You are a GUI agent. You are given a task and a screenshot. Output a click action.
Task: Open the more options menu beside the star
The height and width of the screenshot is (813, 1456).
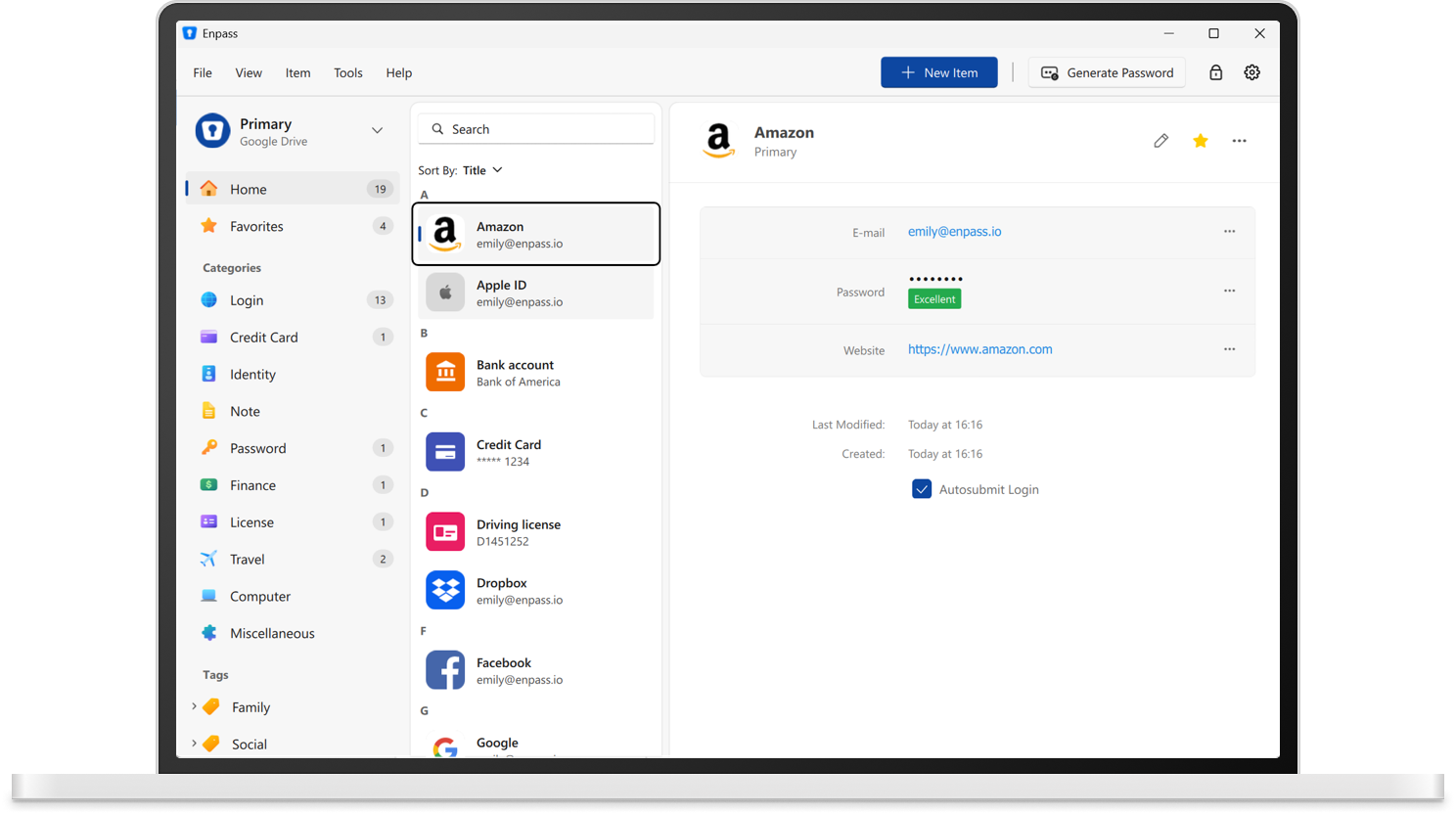point(1239,141)
